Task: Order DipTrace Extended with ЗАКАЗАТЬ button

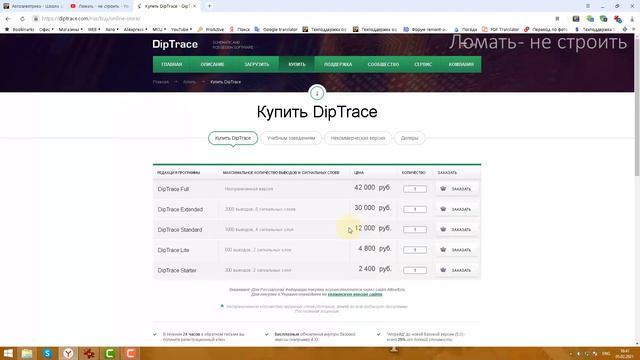Action: pos(456,209)
